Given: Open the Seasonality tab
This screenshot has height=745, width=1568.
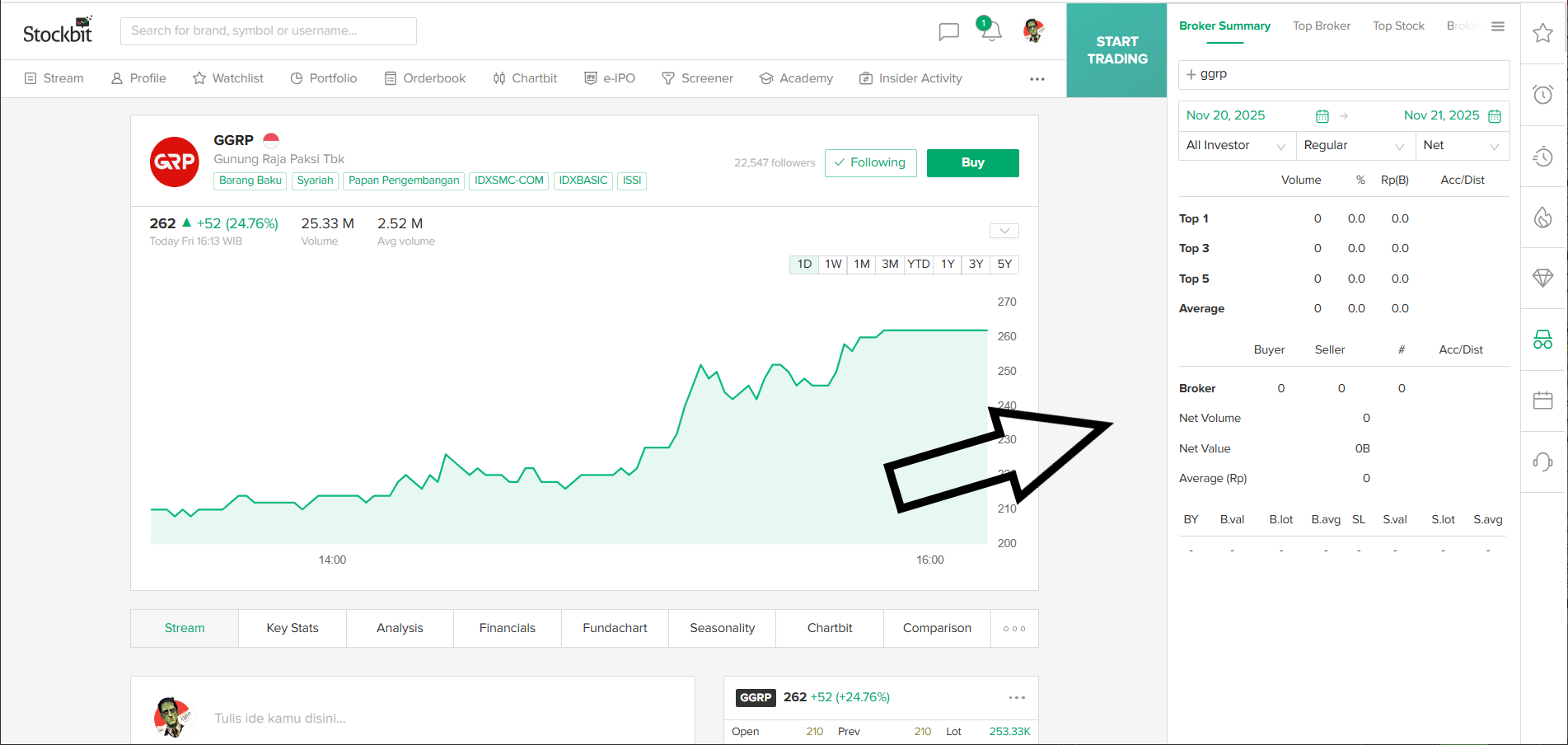Looking at the screenshot, I should click(x=723, y=629).
